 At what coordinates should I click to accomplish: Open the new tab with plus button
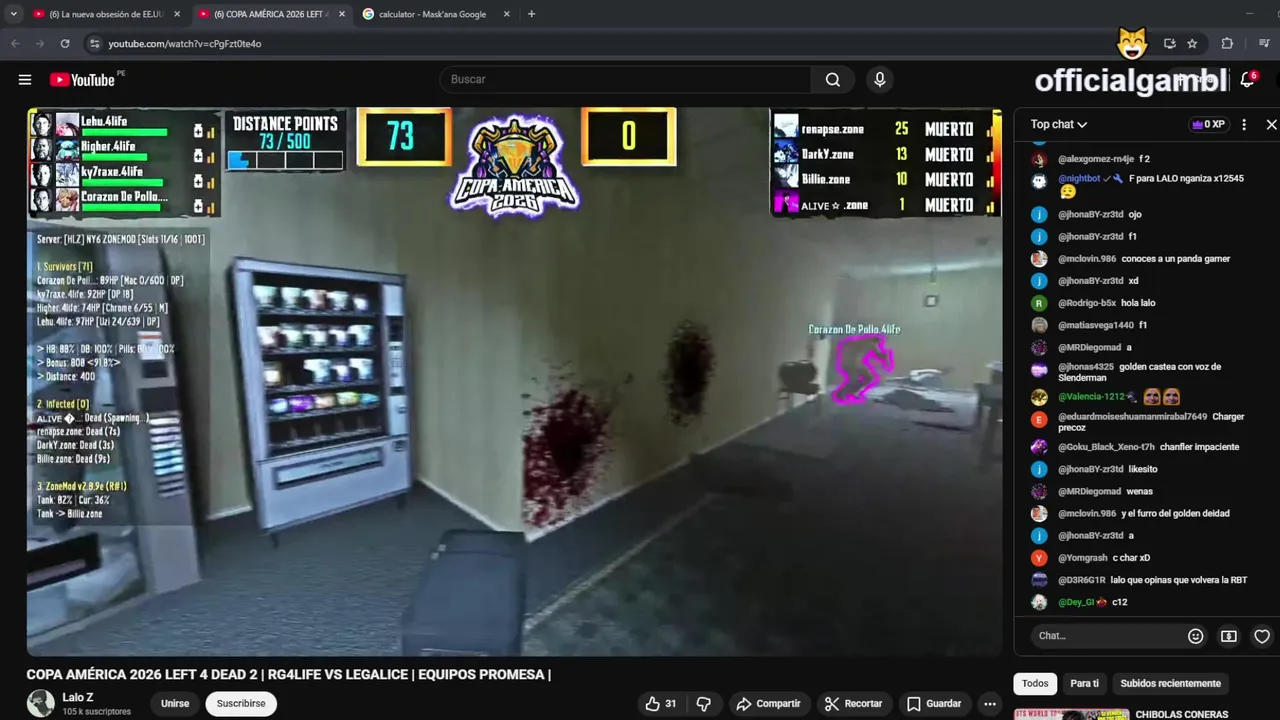(x=531, y=14)
